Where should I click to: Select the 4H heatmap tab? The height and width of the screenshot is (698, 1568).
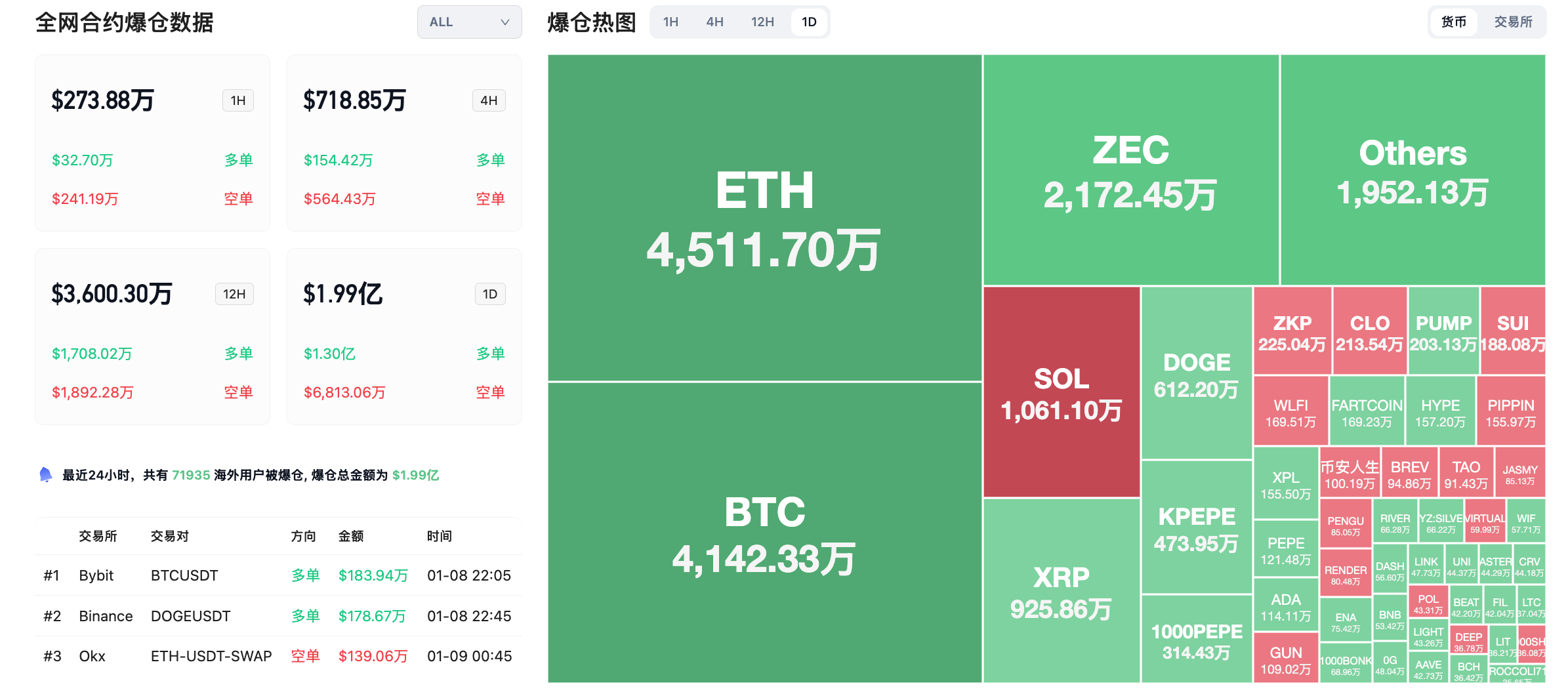(714, 22)
